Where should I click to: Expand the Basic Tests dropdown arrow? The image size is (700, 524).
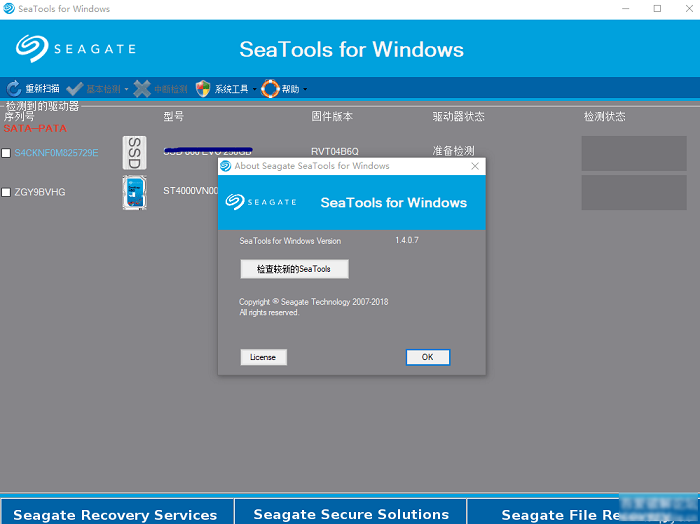click(x=126, y=89)
